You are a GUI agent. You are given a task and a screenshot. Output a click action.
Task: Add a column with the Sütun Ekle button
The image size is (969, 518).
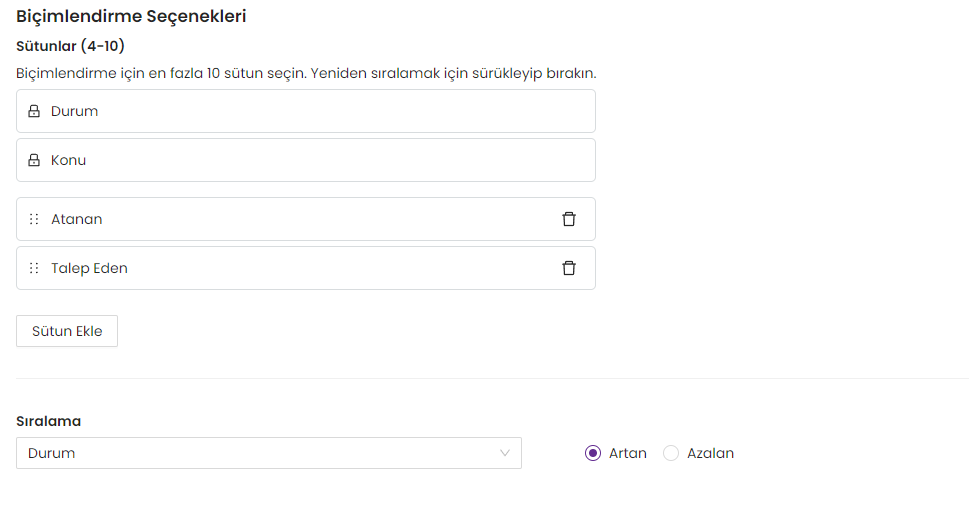pyautogui.click(x=67, y=331)
